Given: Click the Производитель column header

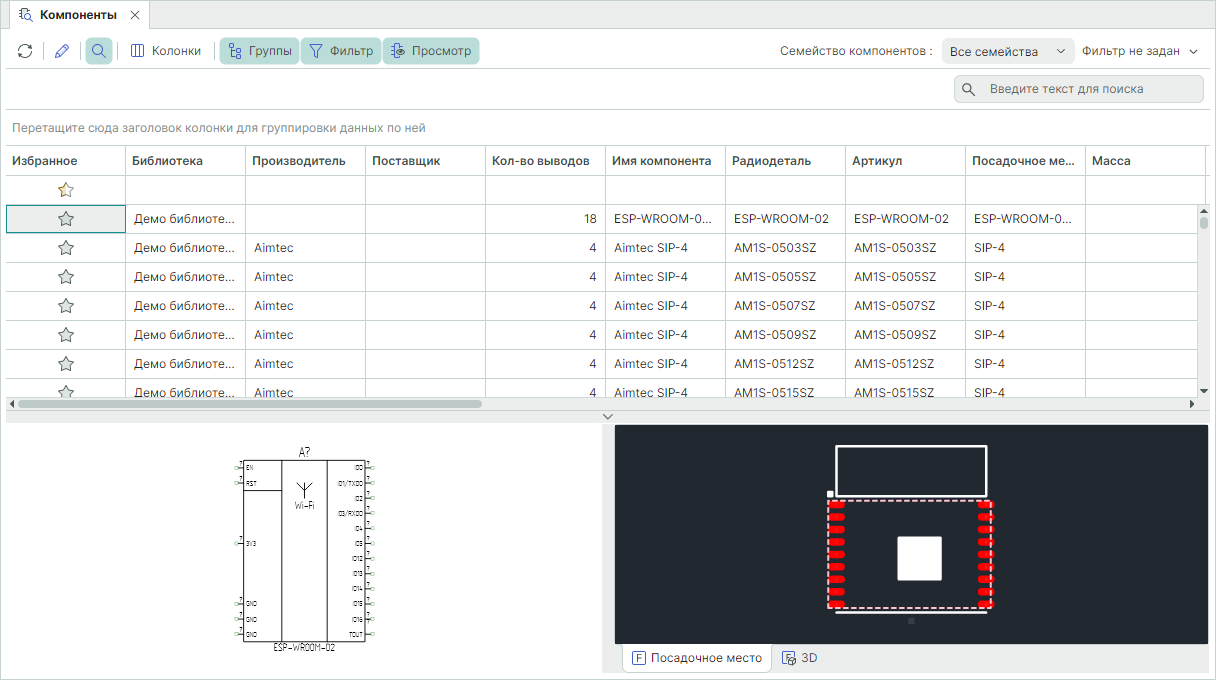Looking at the screenshot, I should 299,161.
